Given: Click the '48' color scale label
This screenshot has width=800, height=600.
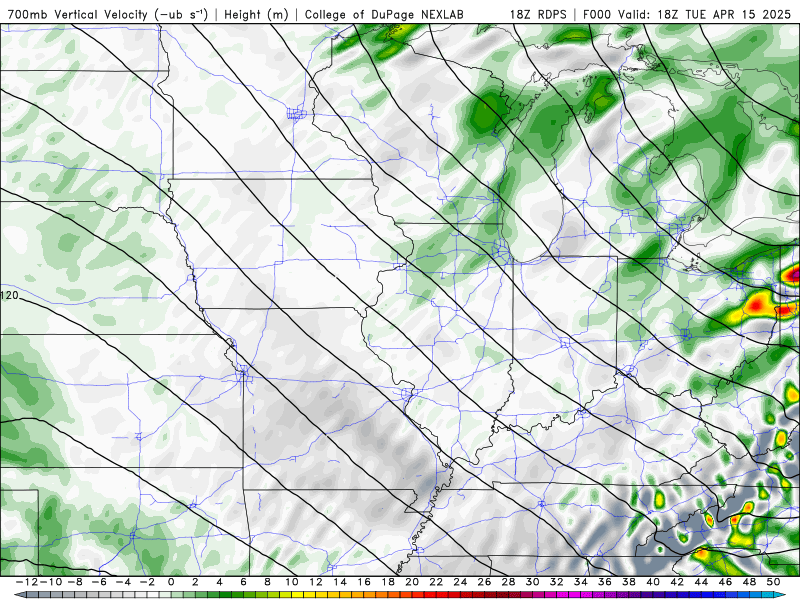Looking at the screenshot, I should tap(749, 582).
